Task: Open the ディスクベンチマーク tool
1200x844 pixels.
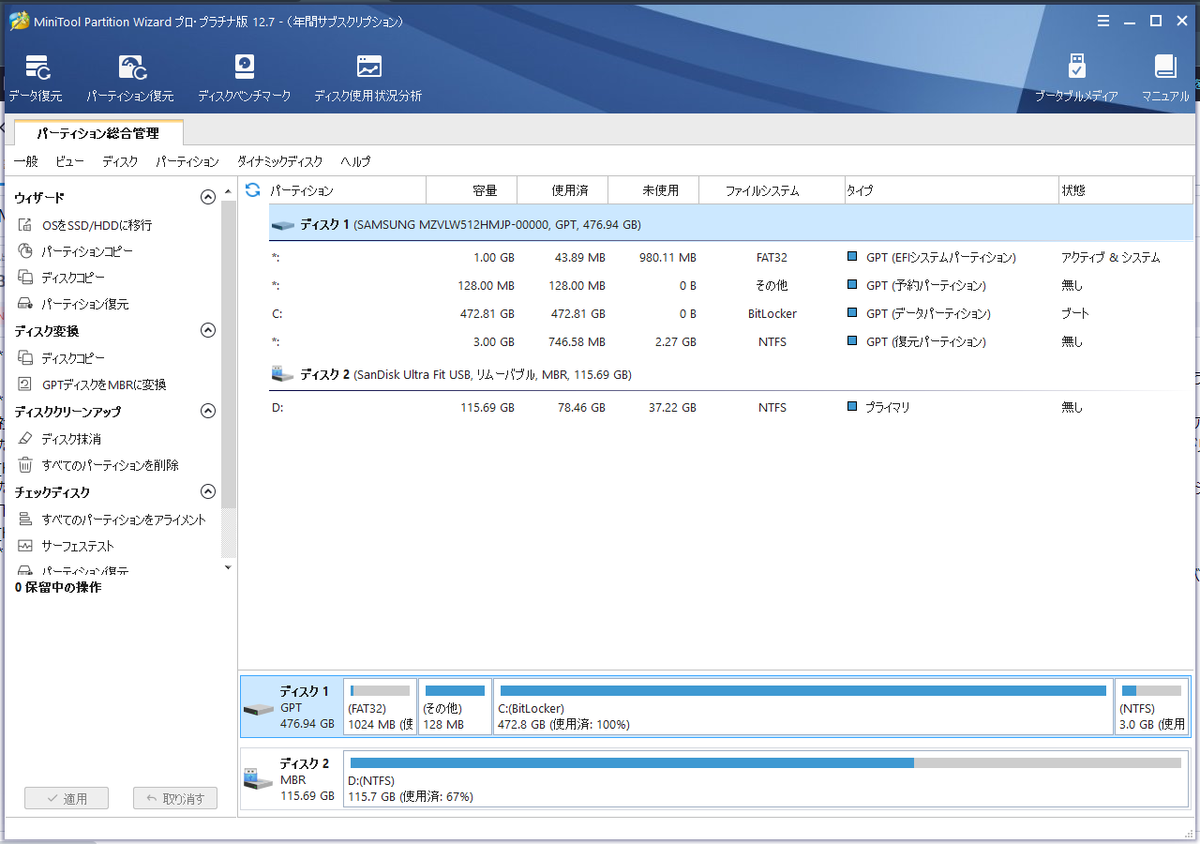Action: (244, 79)
